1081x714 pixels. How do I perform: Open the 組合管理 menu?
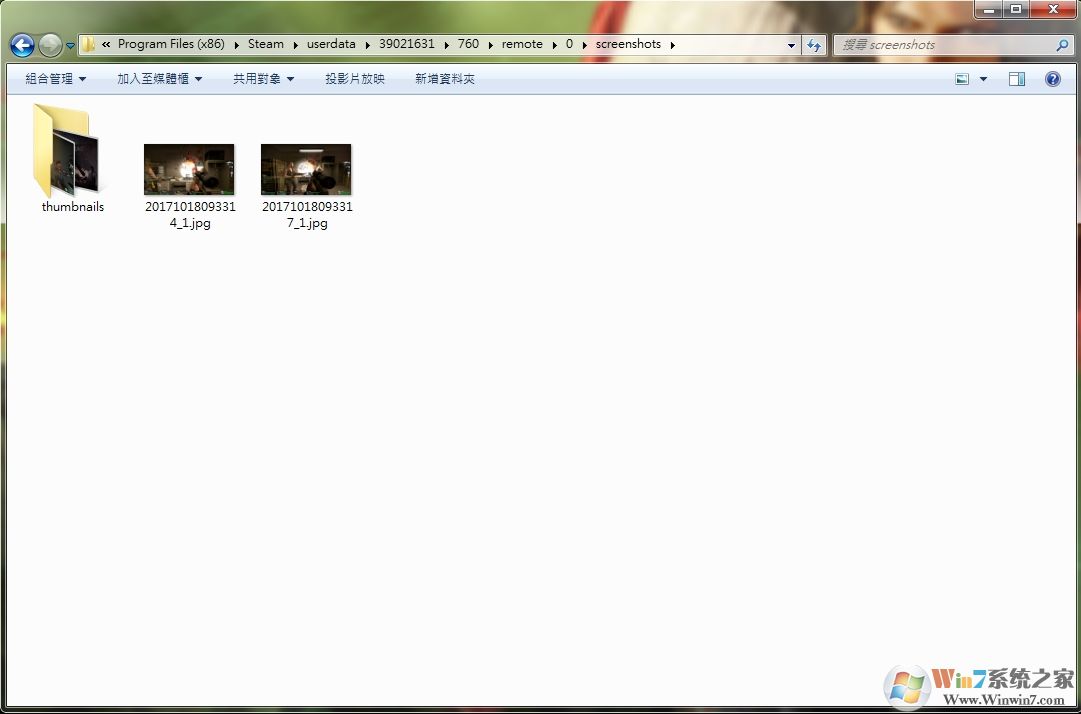tap(56, 79)
